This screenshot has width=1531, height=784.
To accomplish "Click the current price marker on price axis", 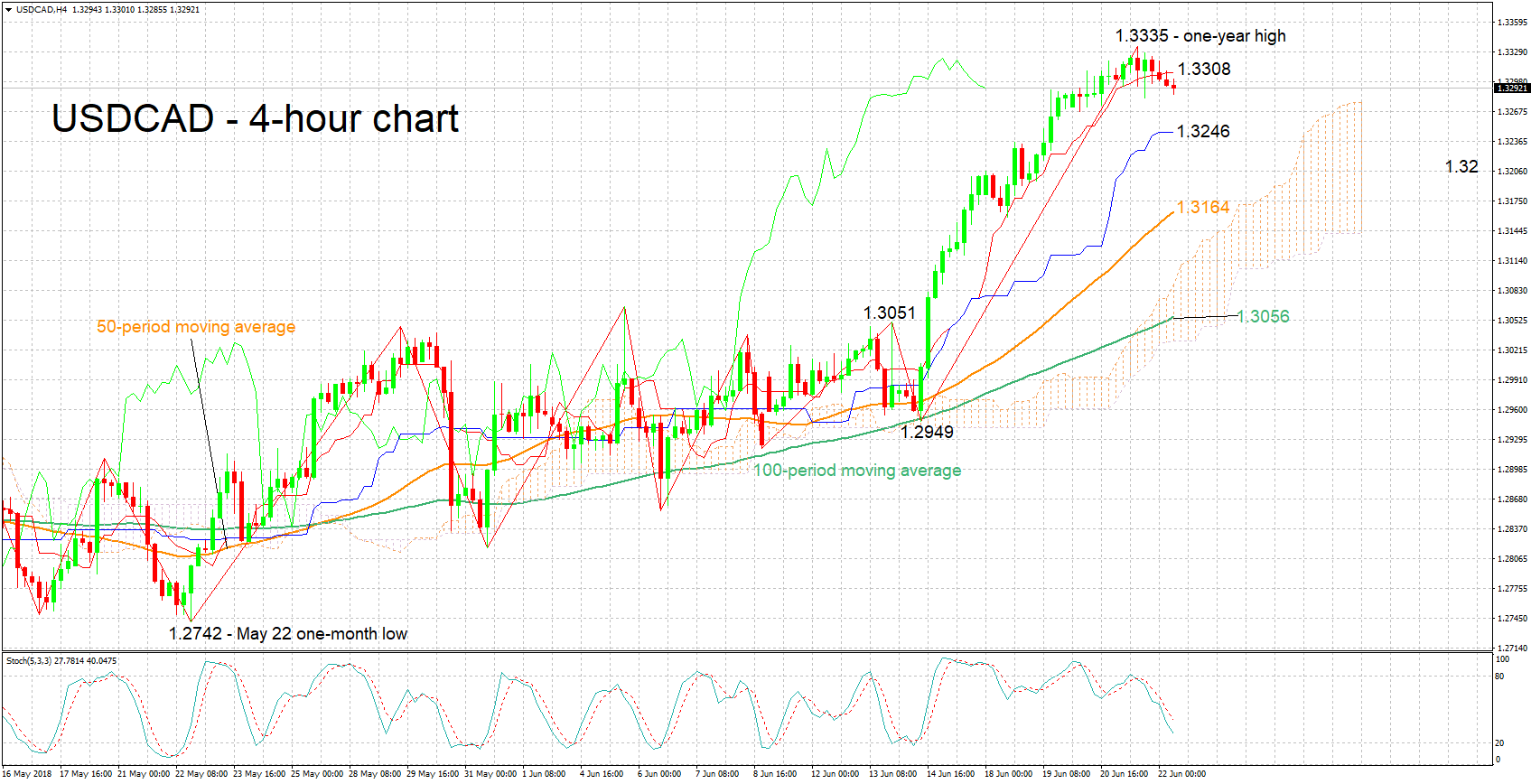I will pyautogui.click(x=1511, y=89).
